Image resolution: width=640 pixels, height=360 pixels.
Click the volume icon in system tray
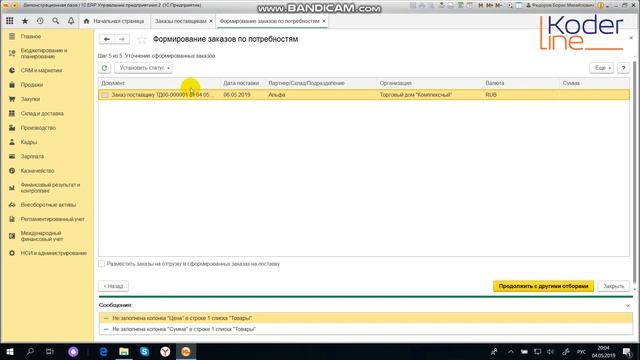[x=551, y=351]
